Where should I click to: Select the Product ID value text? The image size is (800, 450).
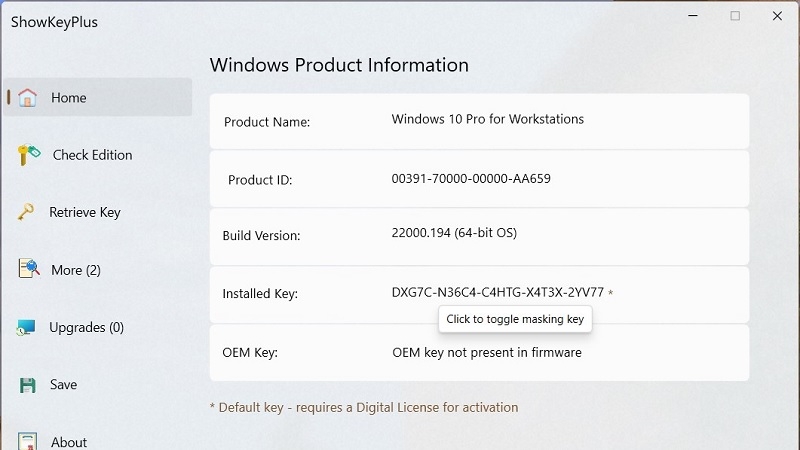(x=470, y=179)
